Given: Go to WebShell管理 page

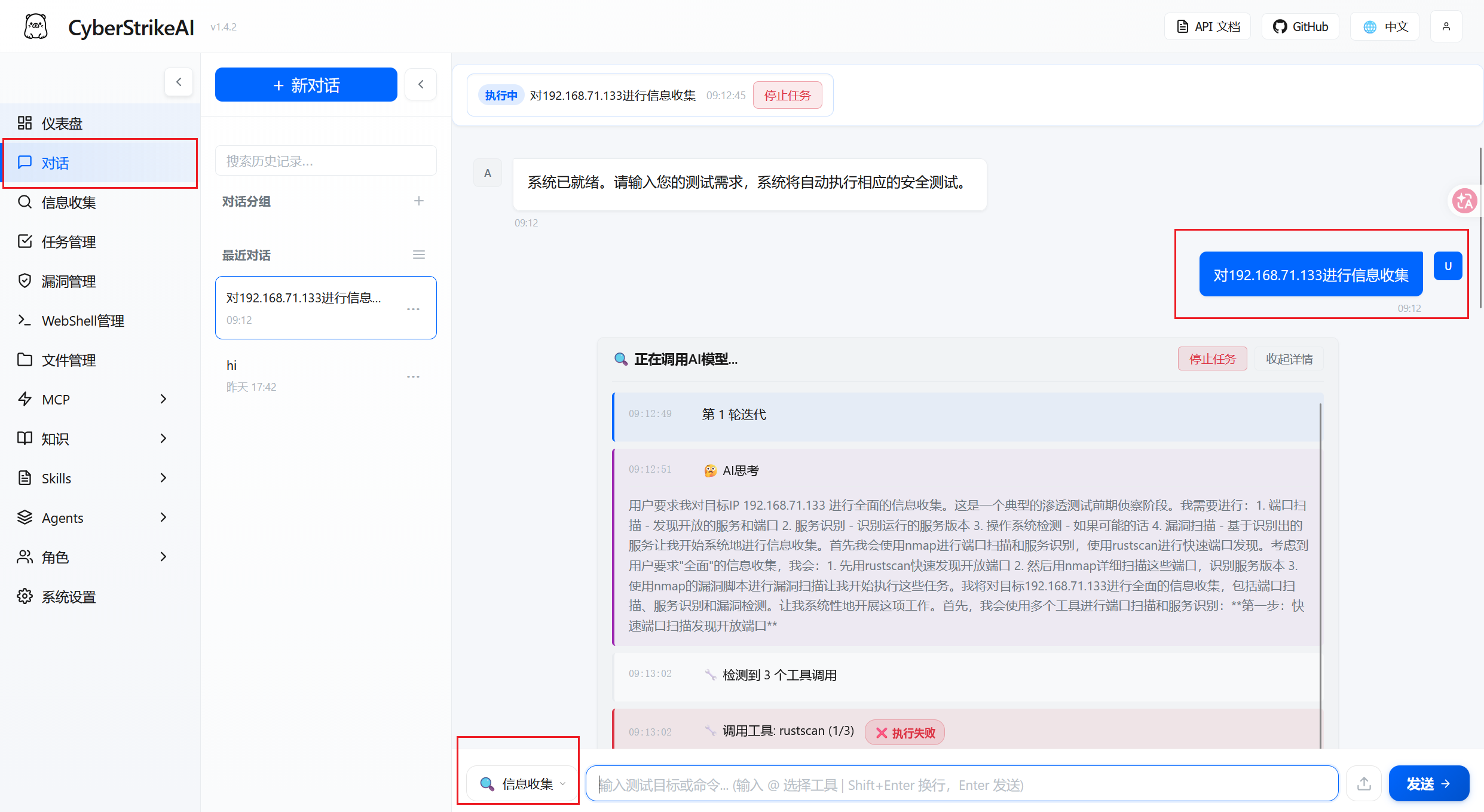Looking at the screenshot, I should click(x=82, y=321).
